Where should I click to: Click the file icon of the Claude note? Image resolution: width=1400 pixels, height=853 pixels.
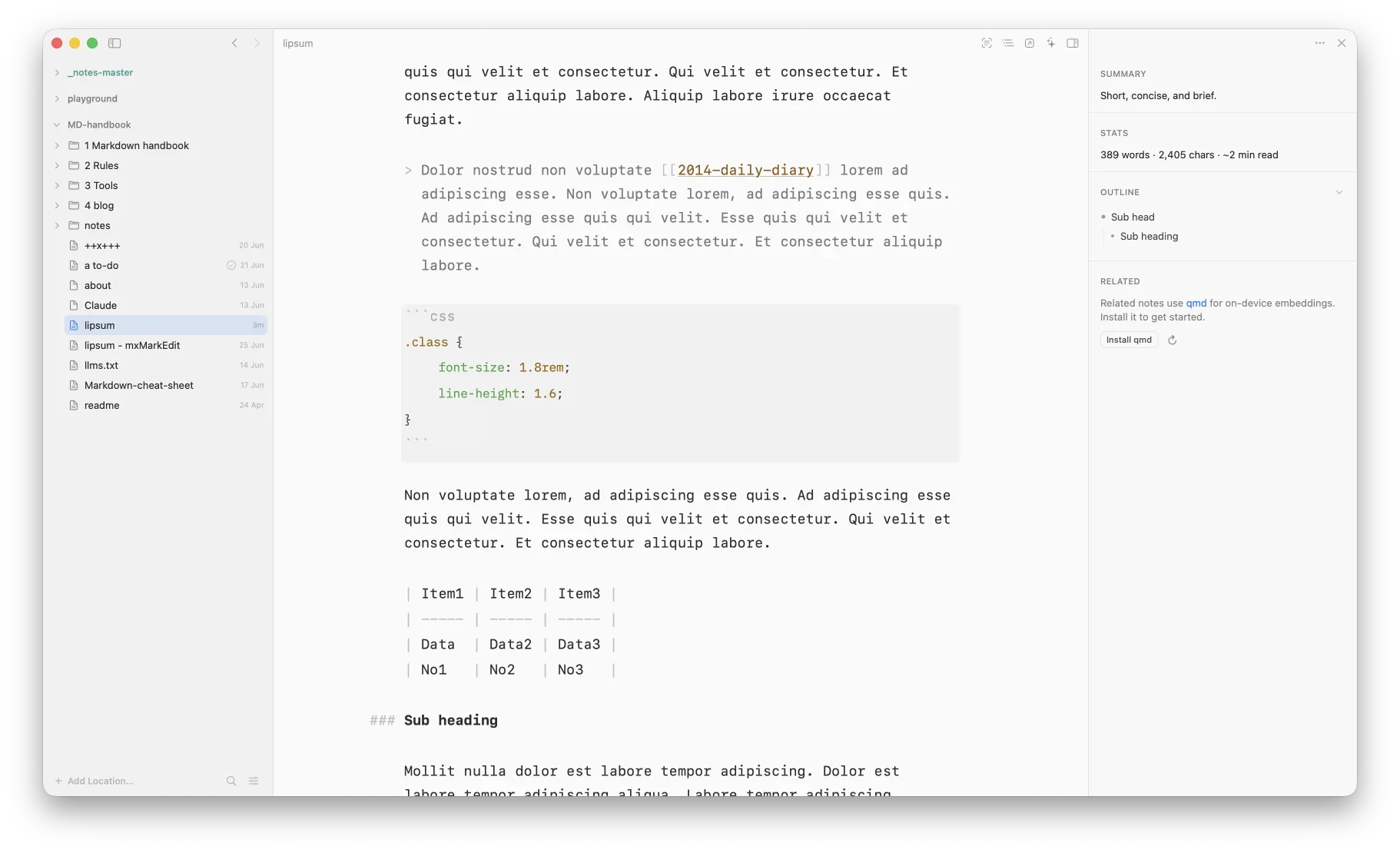click(x=74, y=305)
